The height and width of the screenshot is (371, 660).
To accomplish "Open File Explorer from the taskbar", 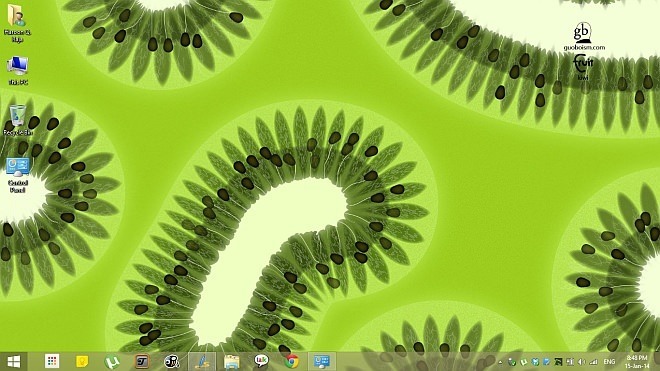I will coord(232,361).
